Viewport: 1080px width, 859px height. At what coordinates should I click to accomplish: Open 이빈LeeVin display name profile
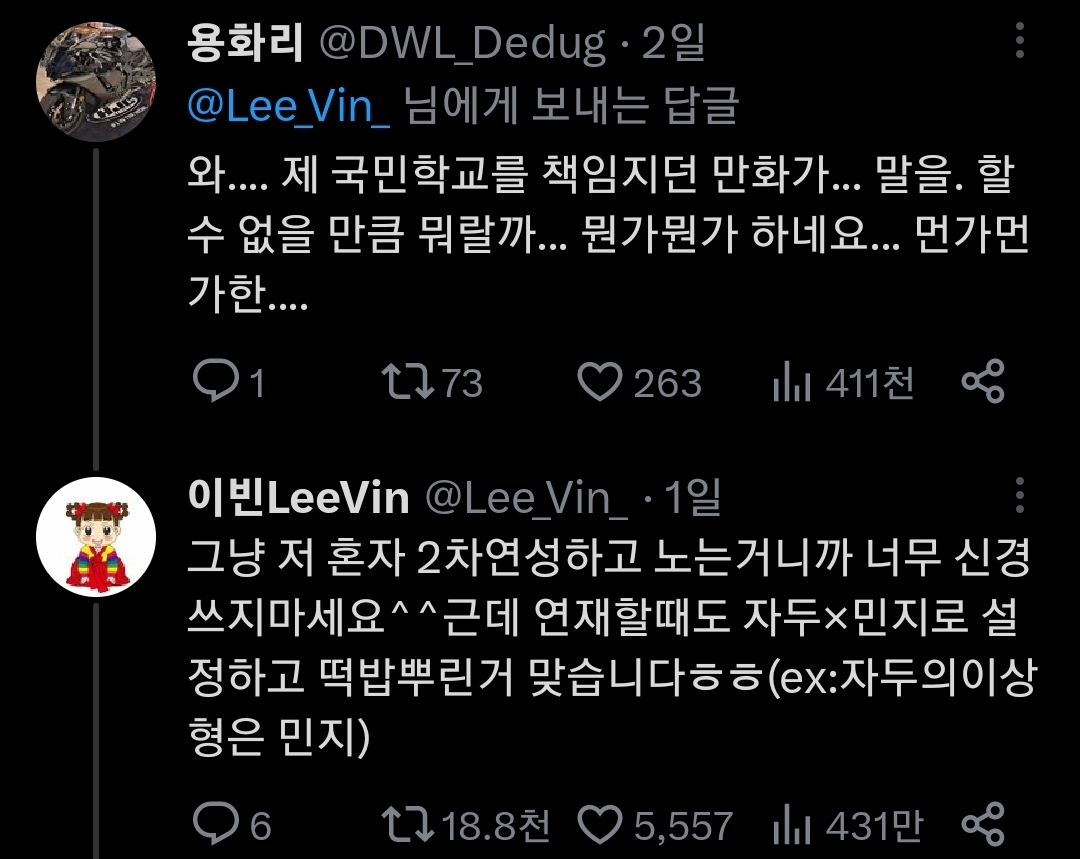[x=298, y=497]
